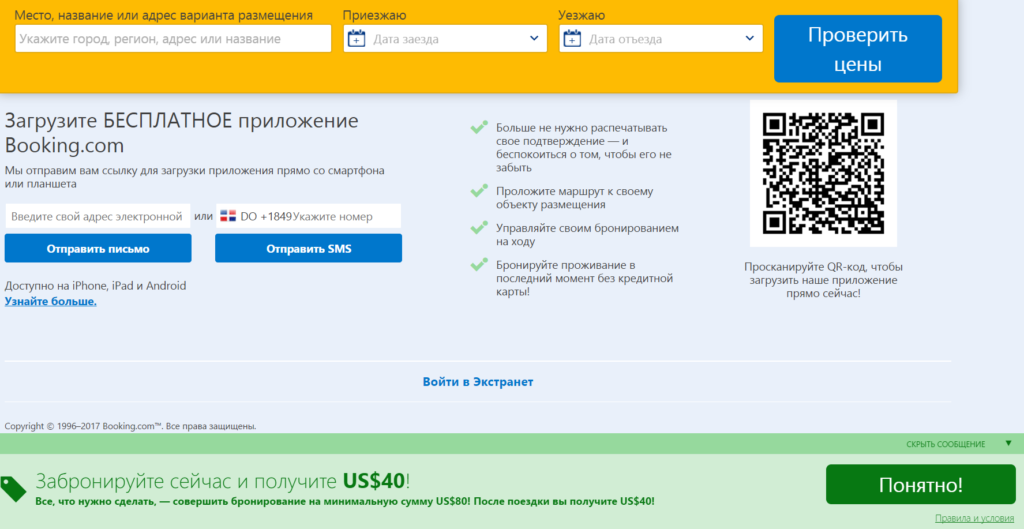The image size is (1024, 529).
Task: Click the QR code image
Action: click(x=824, y=174)
